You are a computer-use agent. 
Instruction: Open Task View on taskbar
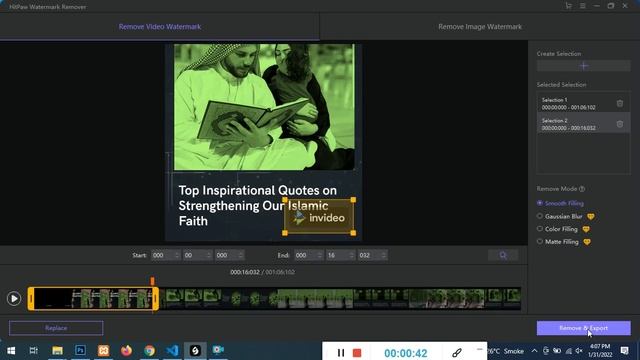[34, 351]
